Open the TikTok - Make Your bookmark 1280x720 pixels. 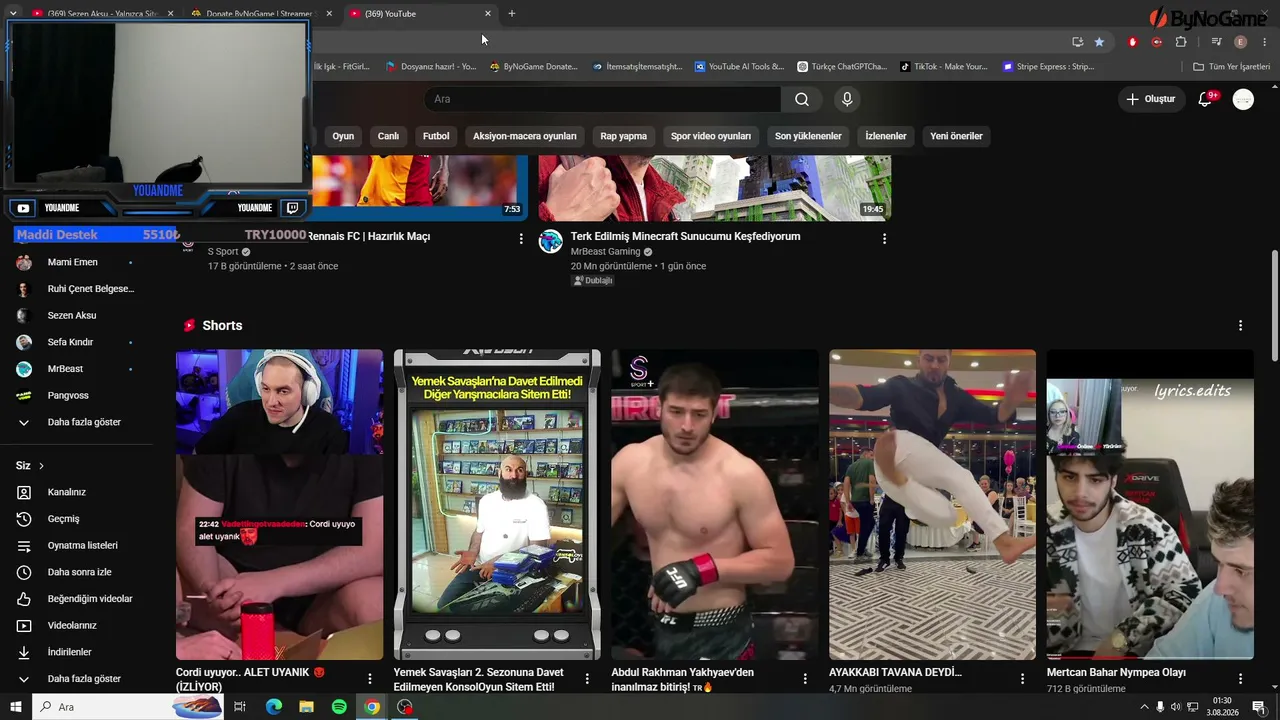coord(944,67)
